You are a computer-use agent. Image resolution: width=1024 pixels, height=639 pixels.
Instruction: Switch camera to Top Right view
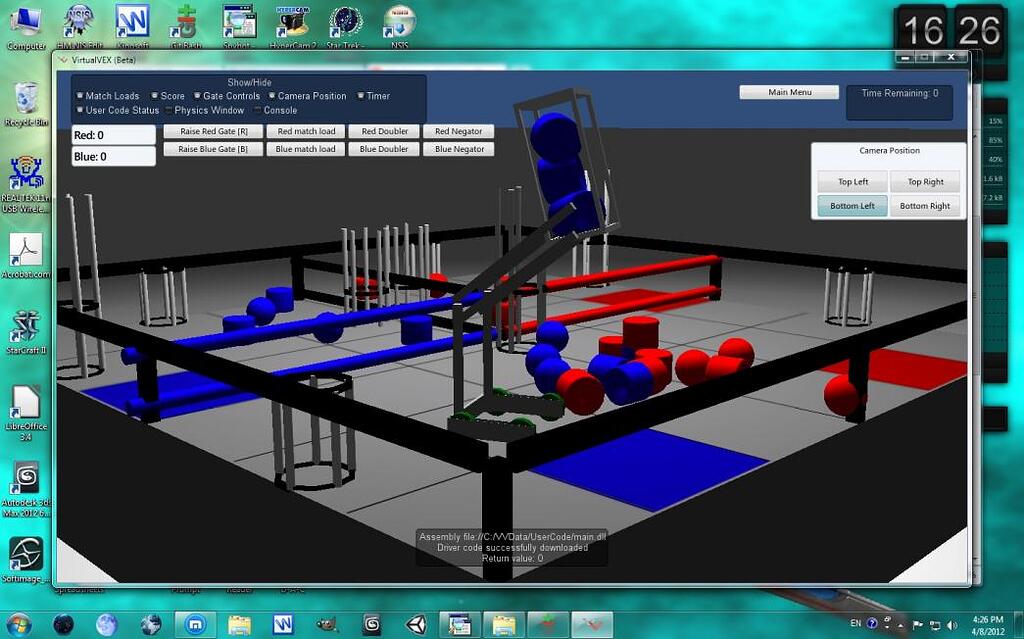[x=923, y=182]
